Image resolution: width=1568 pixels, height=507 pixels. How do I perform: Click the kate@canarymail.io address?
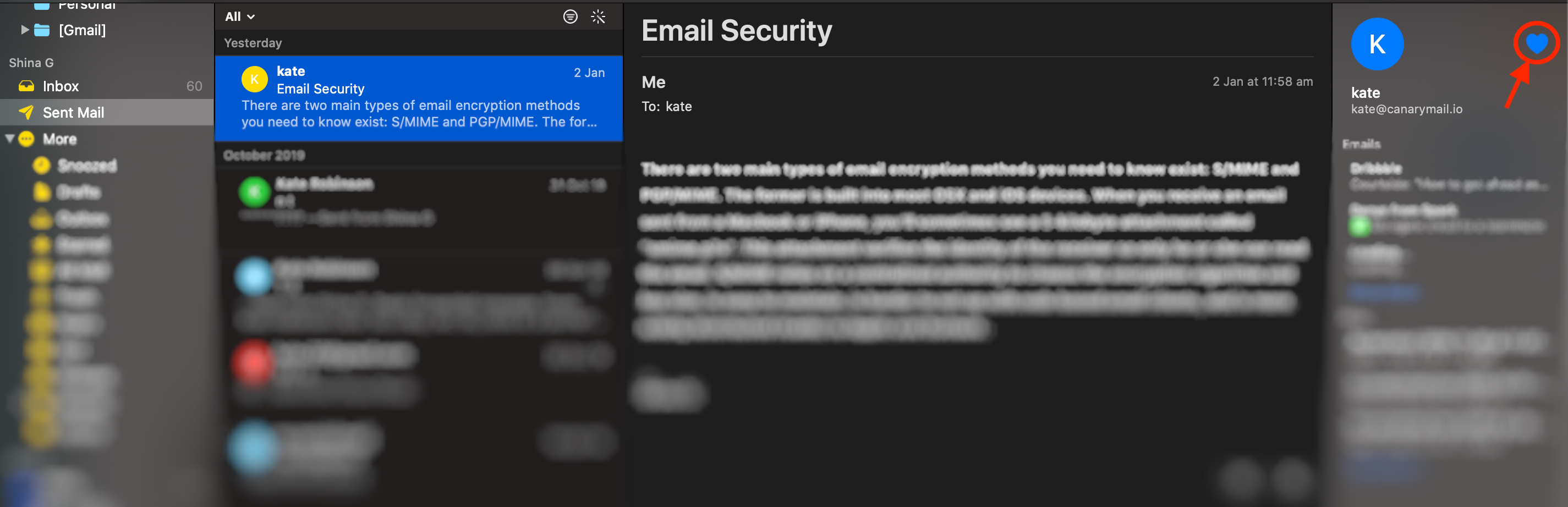[1406, 109]
